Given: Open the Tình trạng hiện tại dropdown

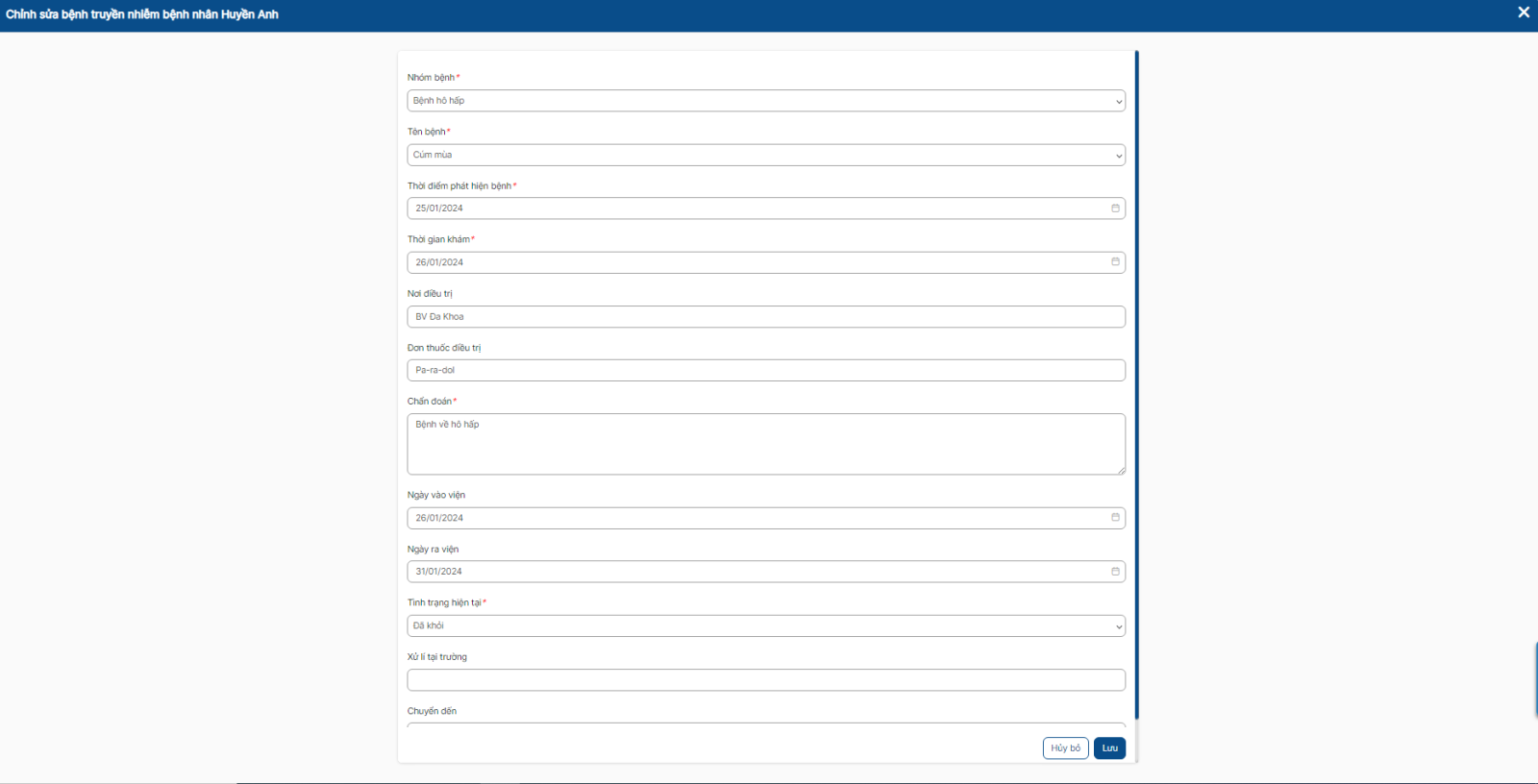Looking at the screenshot, I should coord(766,625).
